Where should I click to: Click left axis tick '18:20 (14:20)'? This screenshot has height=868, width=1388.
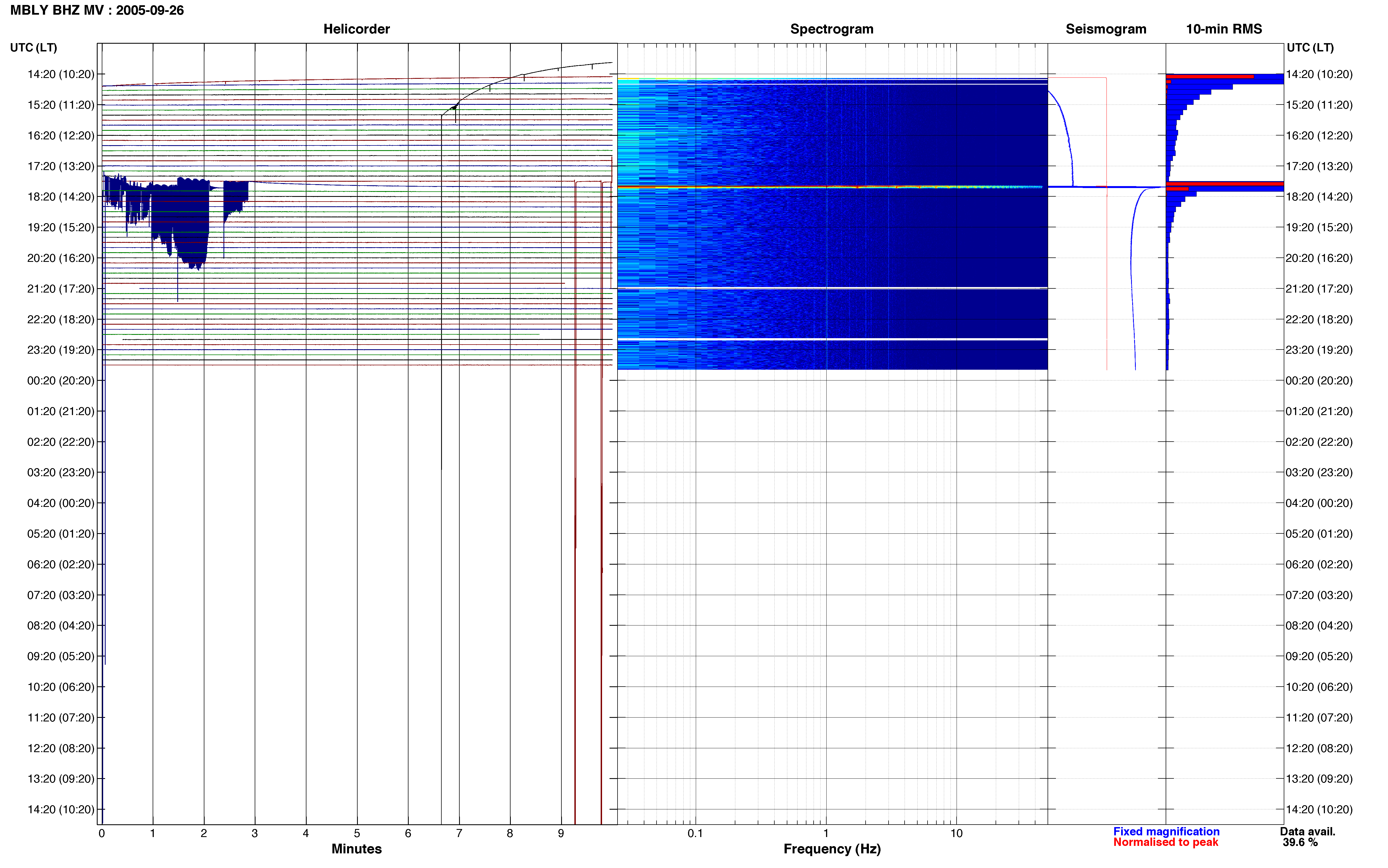[x=61, y=197]
